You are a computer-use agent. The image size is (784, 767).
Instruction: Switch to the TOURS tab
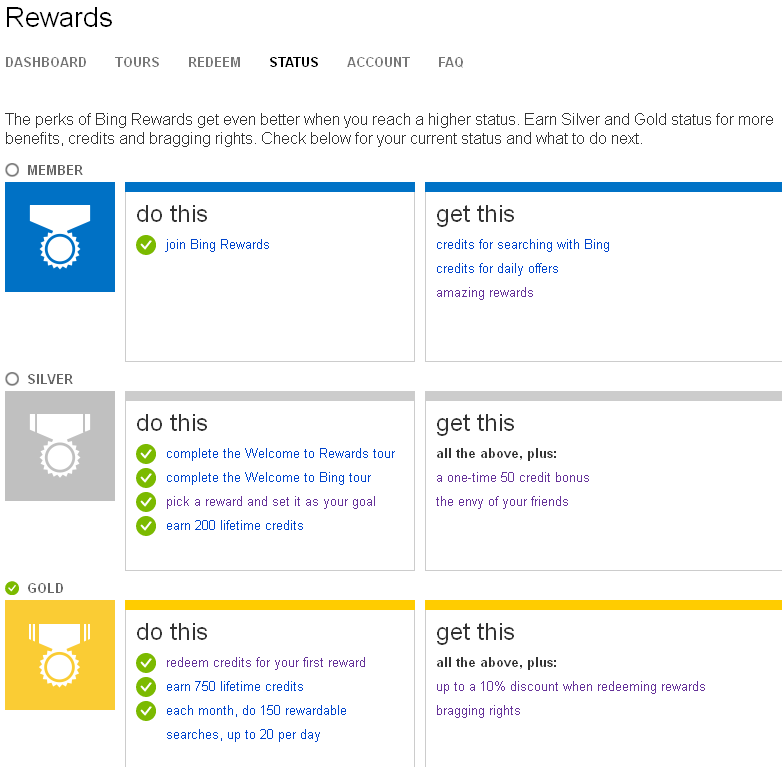coord(137,62)
